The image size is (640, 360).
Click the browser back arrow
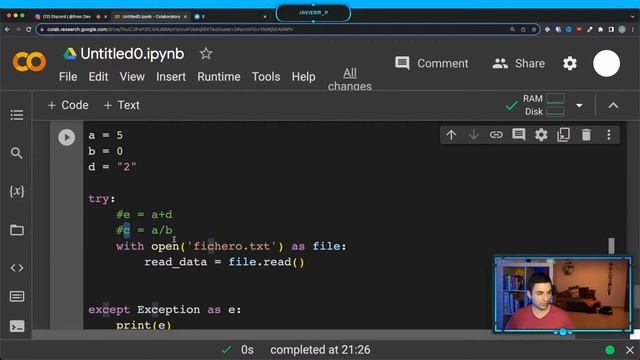[7, 29]
